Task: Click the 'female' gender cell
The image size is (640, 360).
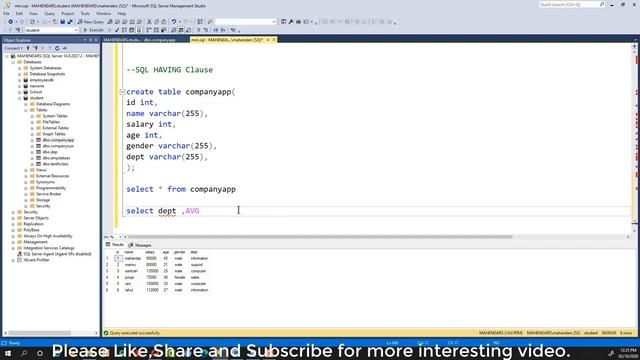Action: coord(180,278)
